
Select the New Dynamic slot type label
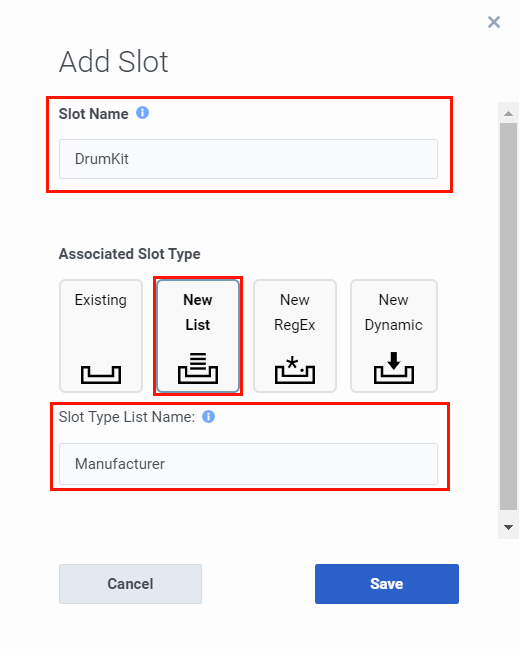point(394,312)
